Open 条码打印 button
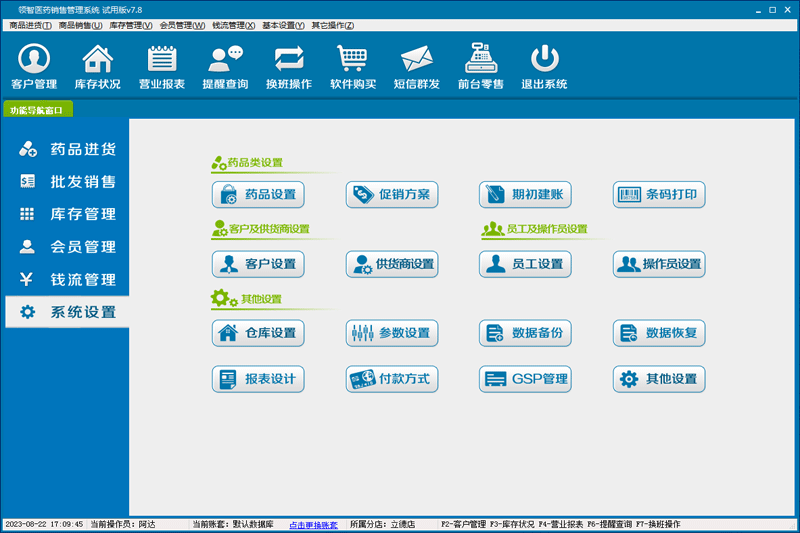 point(659,194)
